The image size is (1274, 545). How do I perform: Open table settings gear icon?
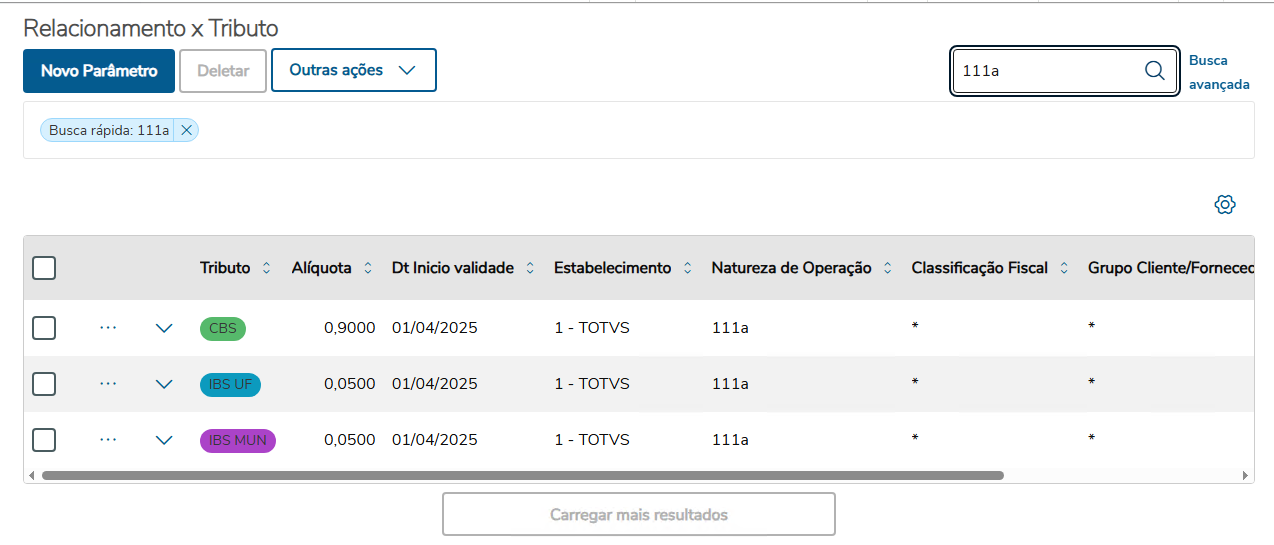click(x=1225, y=204)
